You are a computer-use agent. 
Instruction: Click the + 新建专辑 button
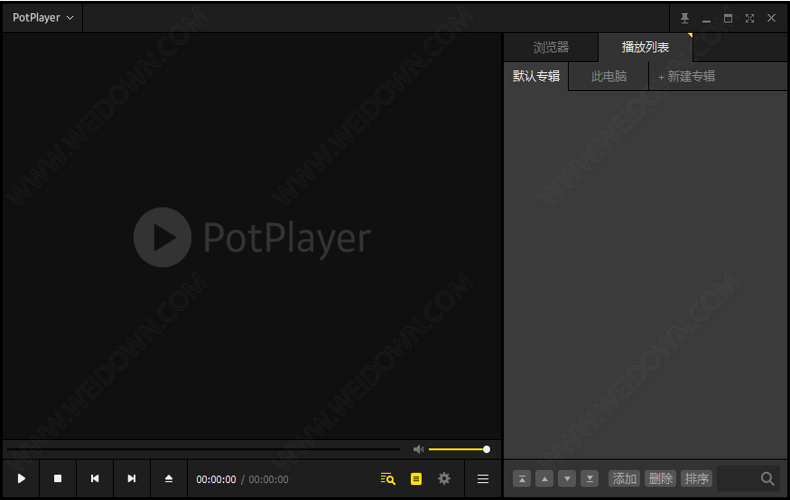(687, 76)
